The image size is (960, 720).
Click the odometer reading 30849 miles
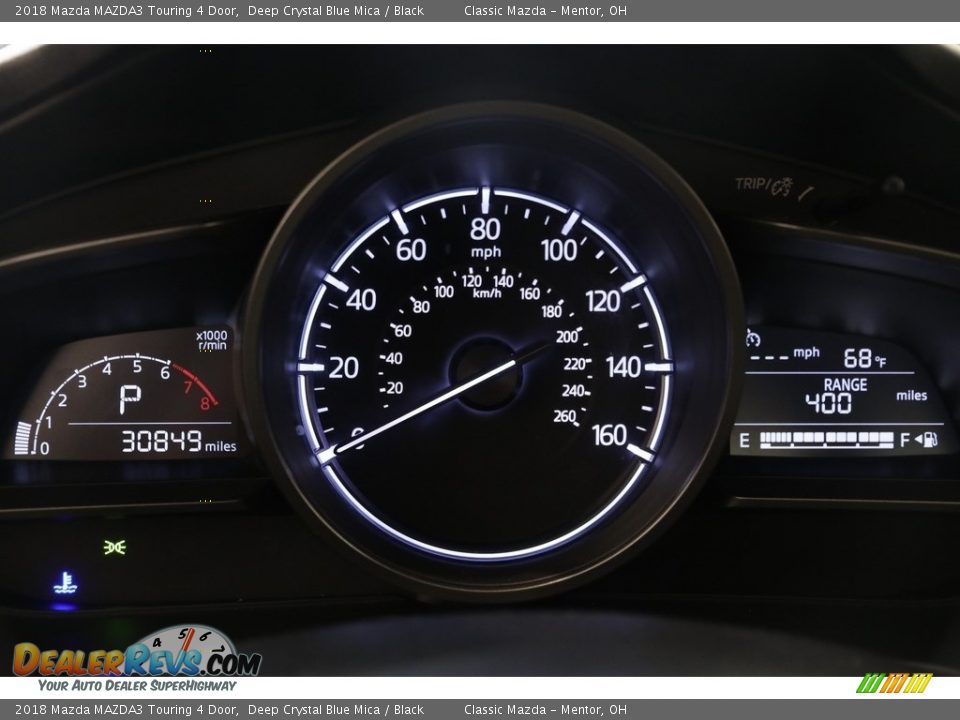[178, 441]
